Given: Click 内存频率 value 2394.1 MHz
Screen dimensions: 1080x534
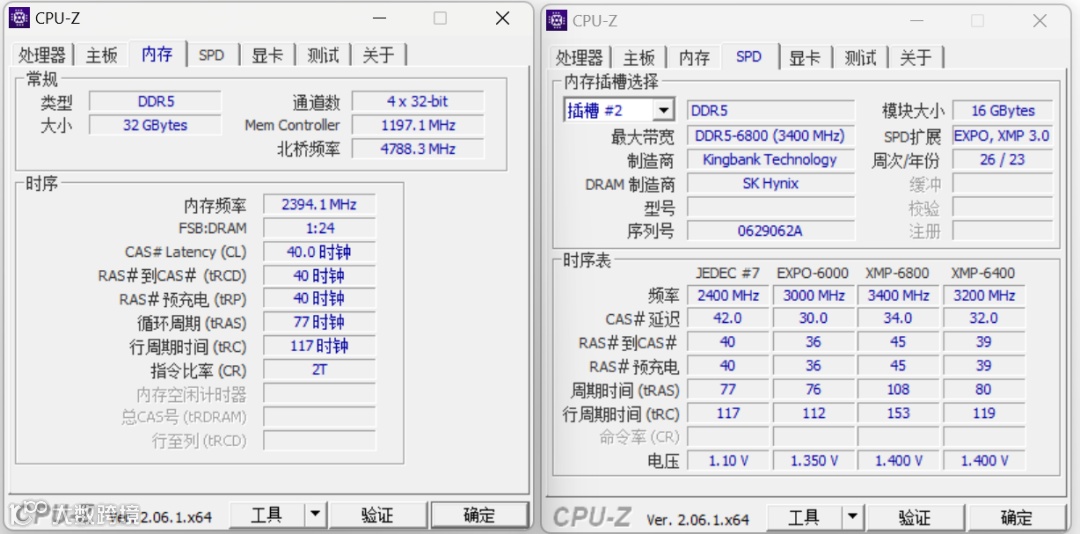Looking at the screenshot, I should tap(319, 205).
